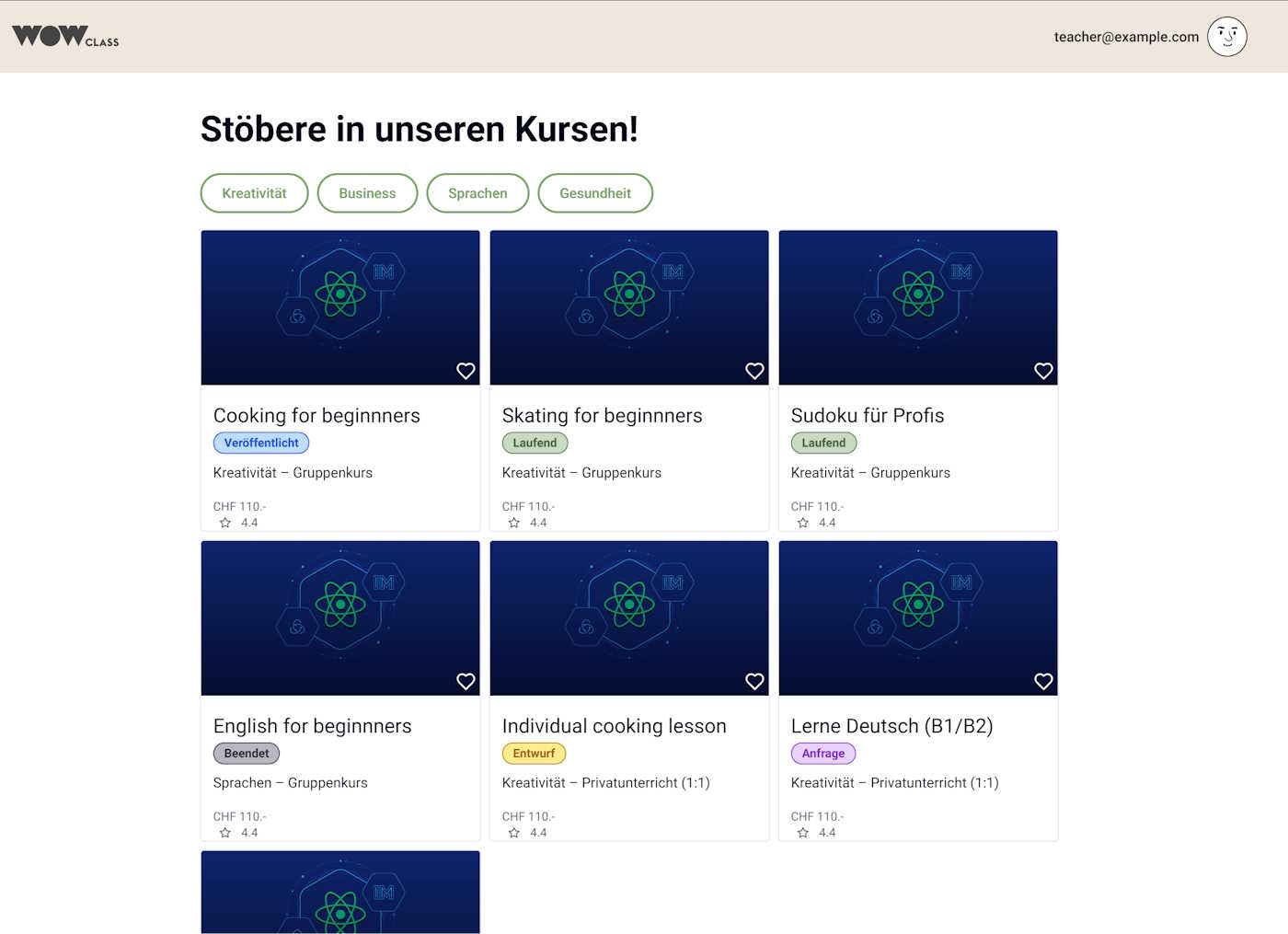Open the Skating for beginners course title

pos(602,416)
